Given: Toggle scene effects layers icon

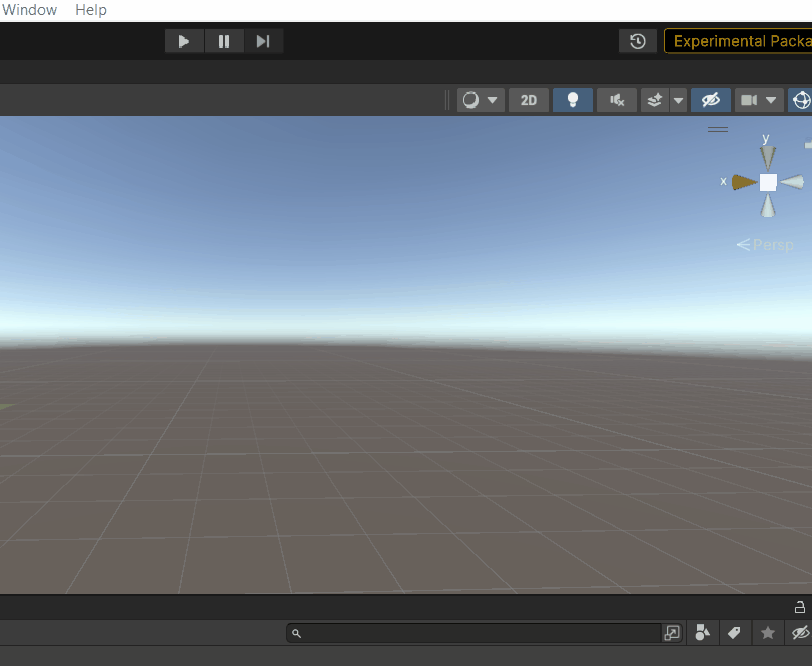Looking at the screenshot, I should click(655, 100).
